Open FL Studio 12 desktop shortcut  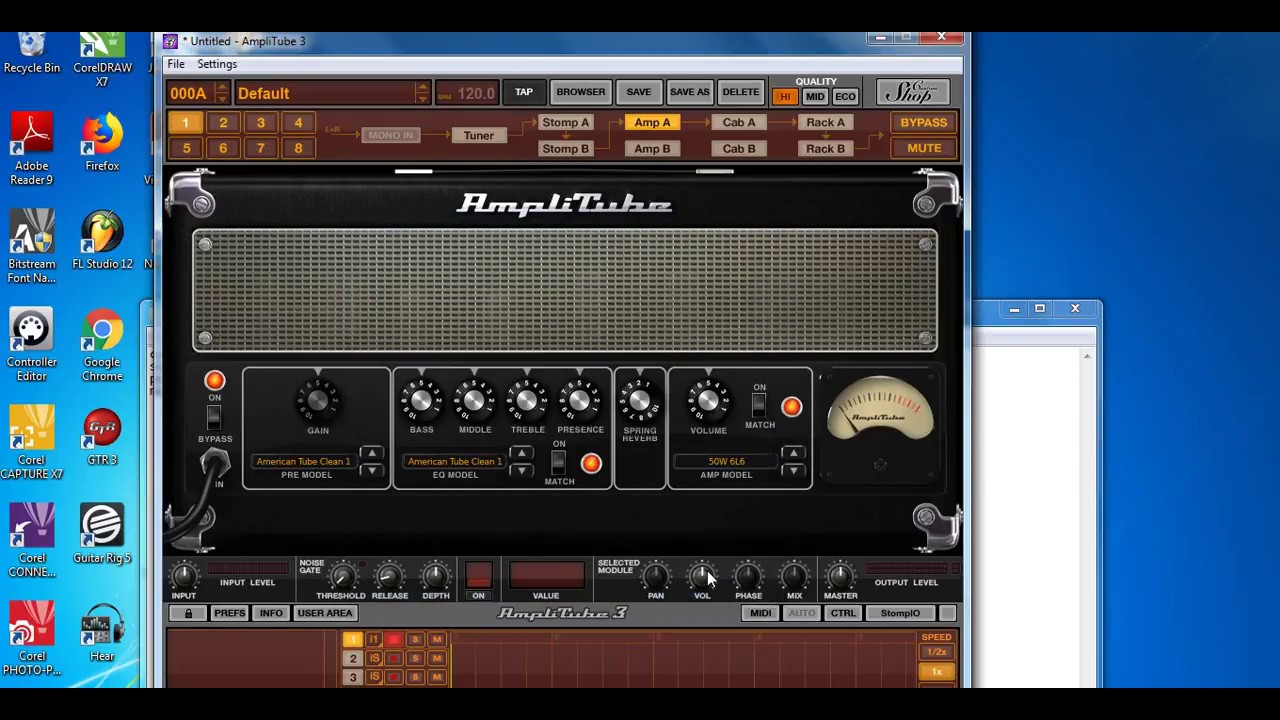click(x=102, y=240)
